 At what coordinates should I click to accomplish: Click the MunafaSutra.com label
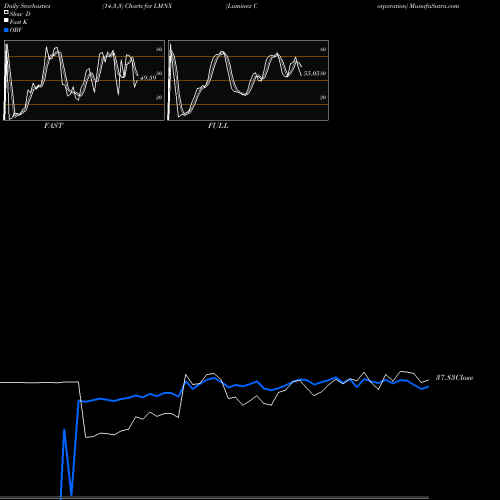click(434, 6)
